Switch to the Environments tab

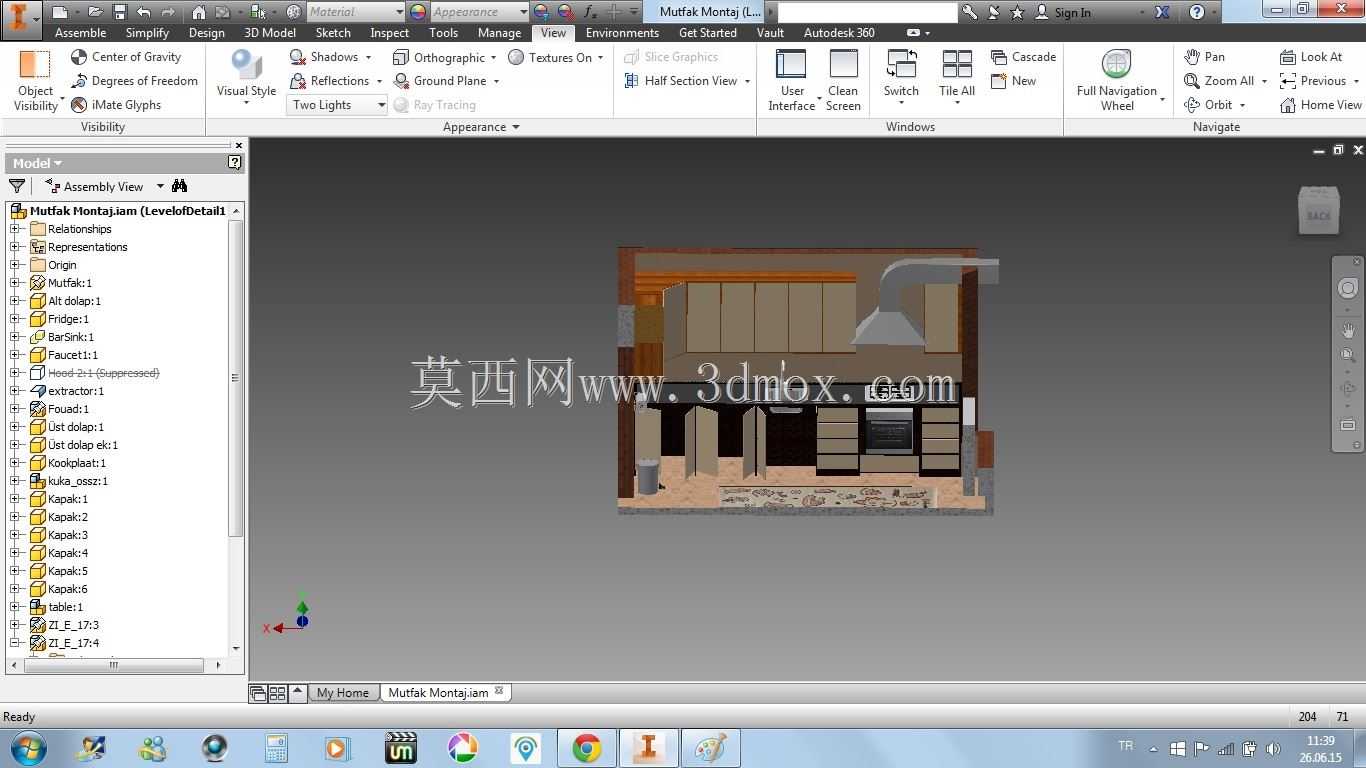click(622, 33)
